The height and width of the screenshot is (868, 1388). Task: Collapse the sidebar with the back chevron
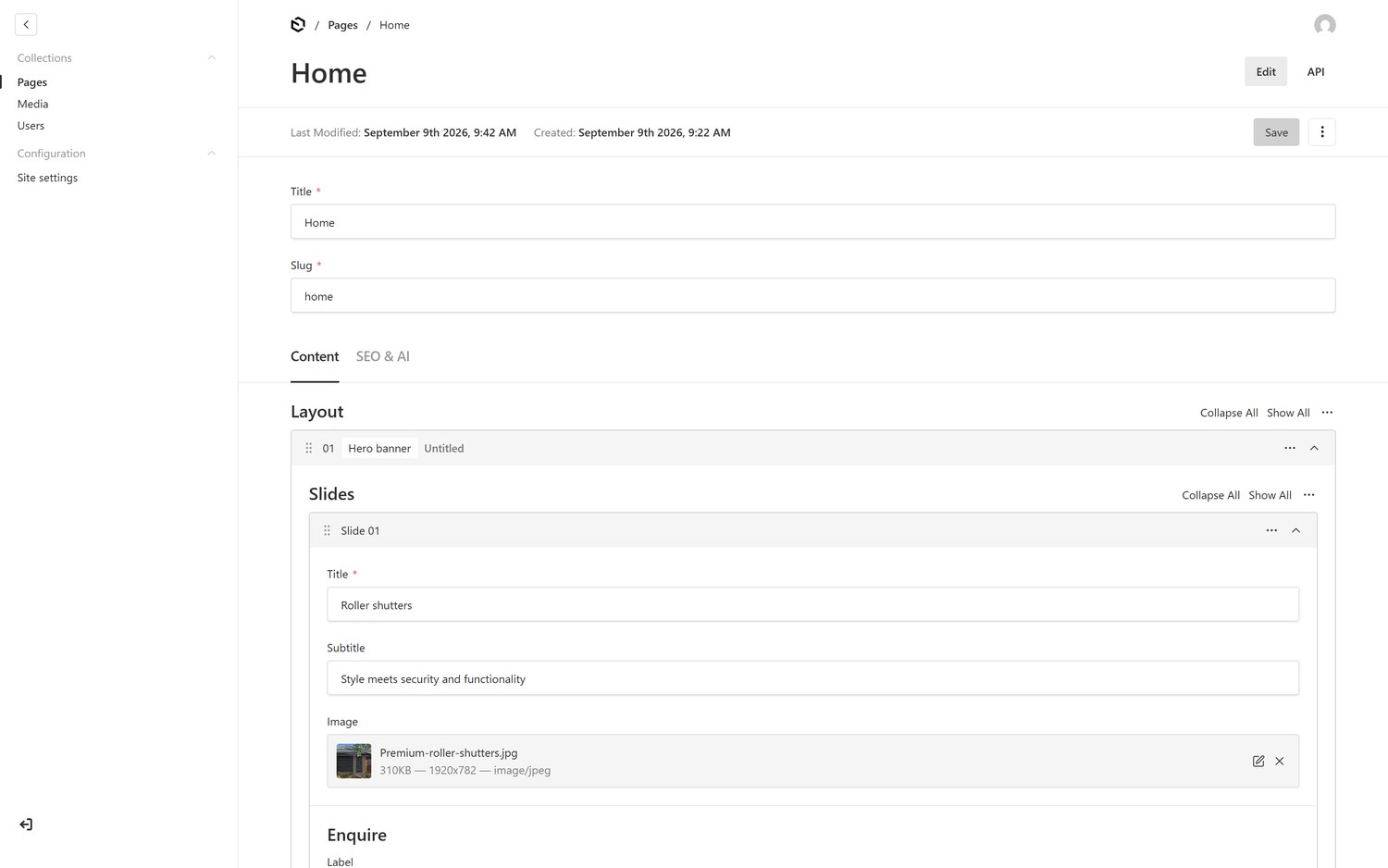pos(26,24)
